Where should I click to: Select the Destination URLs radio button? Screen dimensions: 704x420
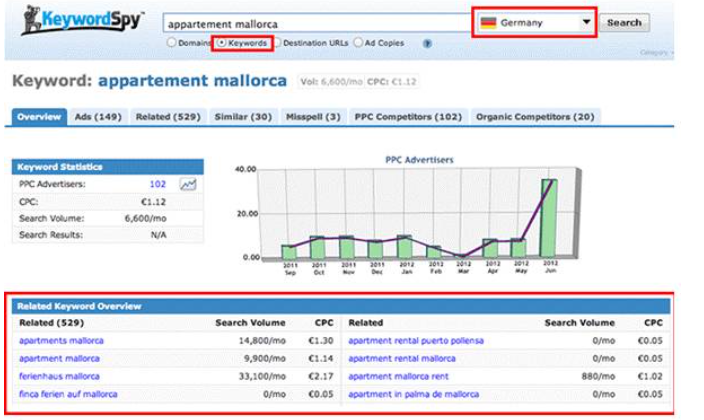(277, 43)
